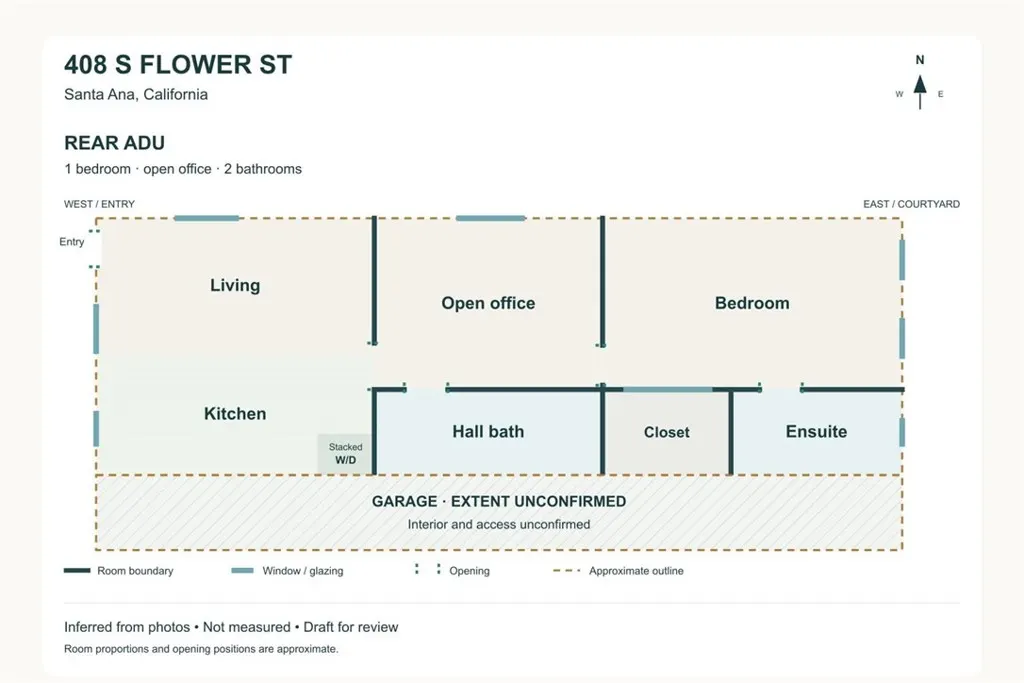Viewport: 1024px width, 683px height.
Task: Select the Open office room
Action: tap(488, 303)
